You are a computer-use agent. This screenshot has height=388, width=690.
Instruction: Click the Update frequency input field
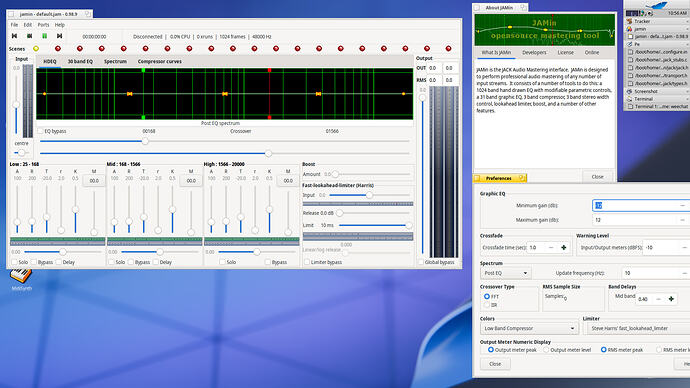(x=656, y=273)
